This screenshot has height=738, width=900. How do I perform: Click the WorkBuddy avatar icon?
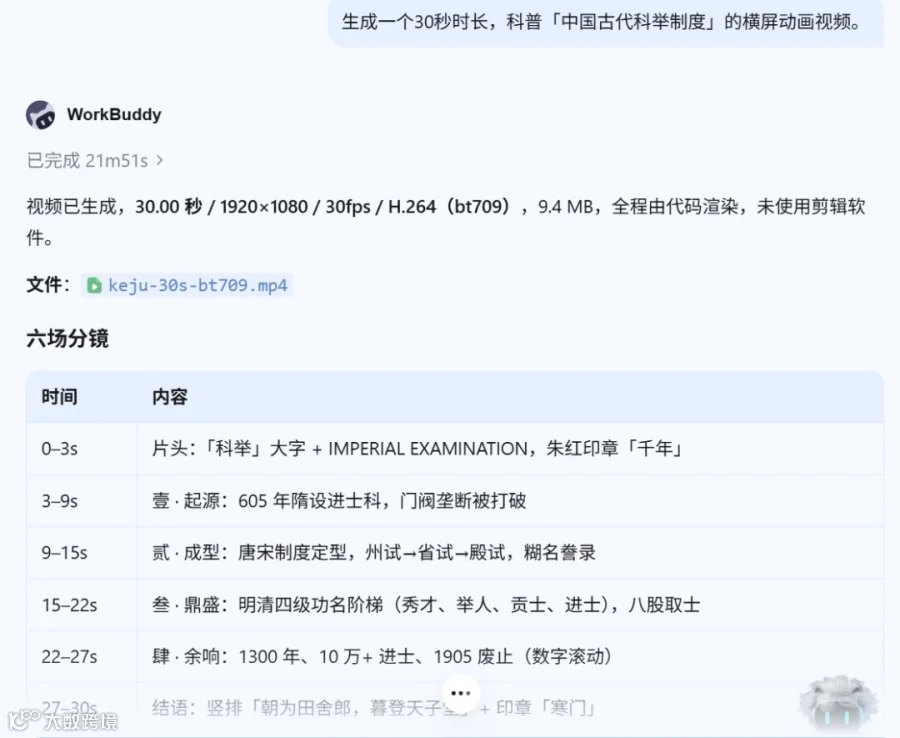pos(40,115)
